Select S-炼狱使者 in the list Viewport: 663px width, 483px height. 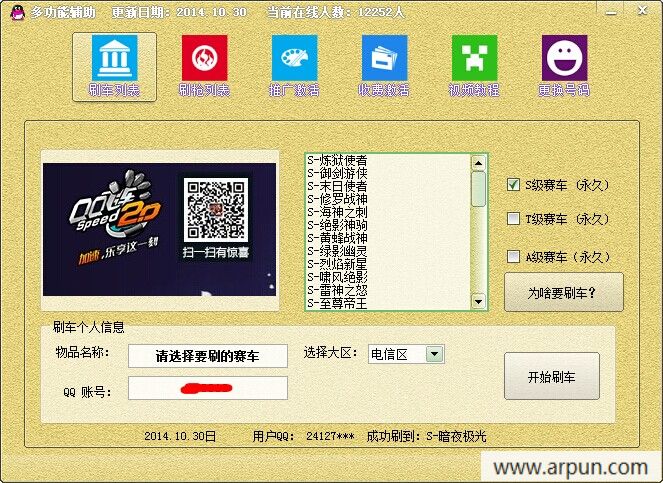click(x=337, y=160)
